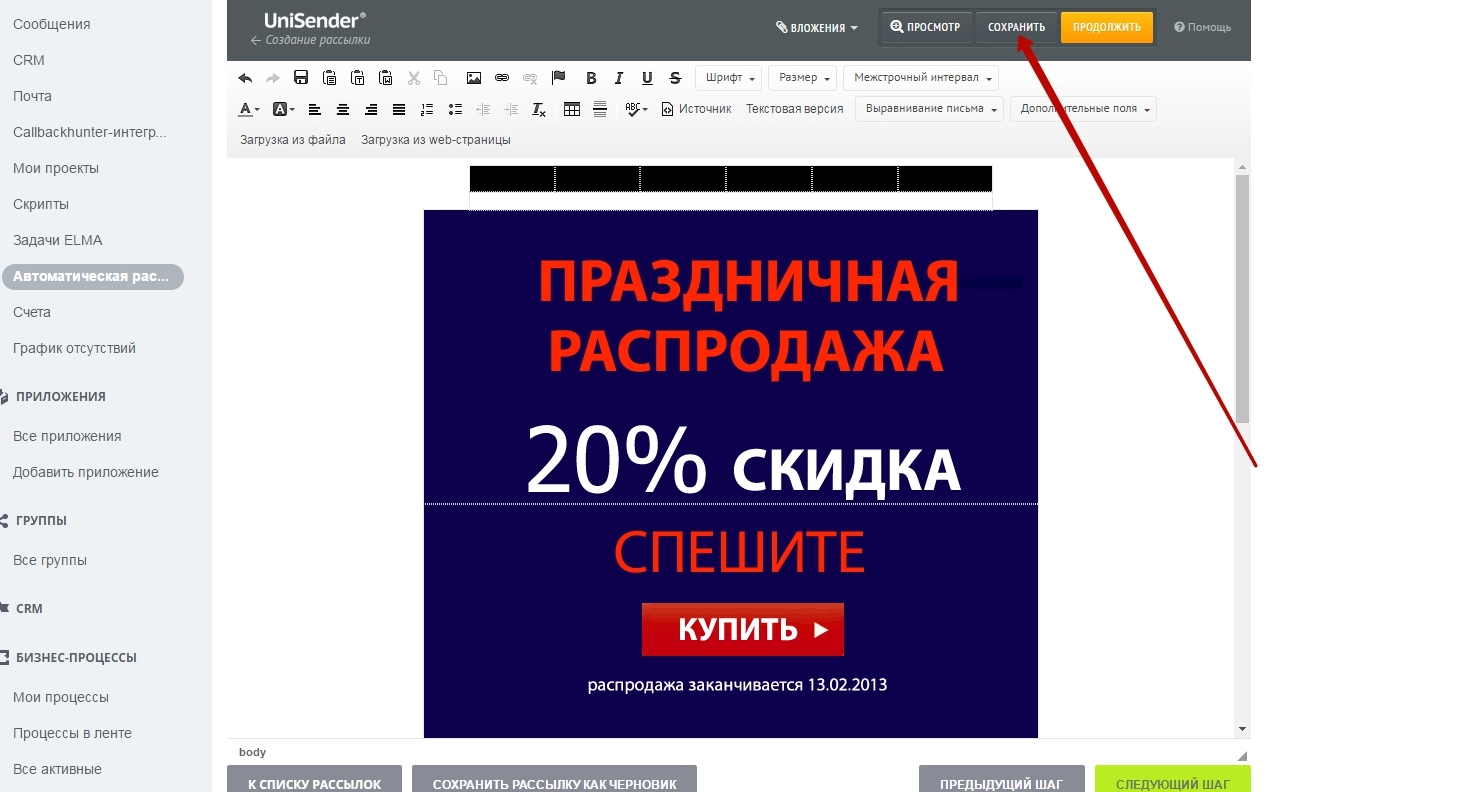Open the text color picker

(x=248, y=109)
